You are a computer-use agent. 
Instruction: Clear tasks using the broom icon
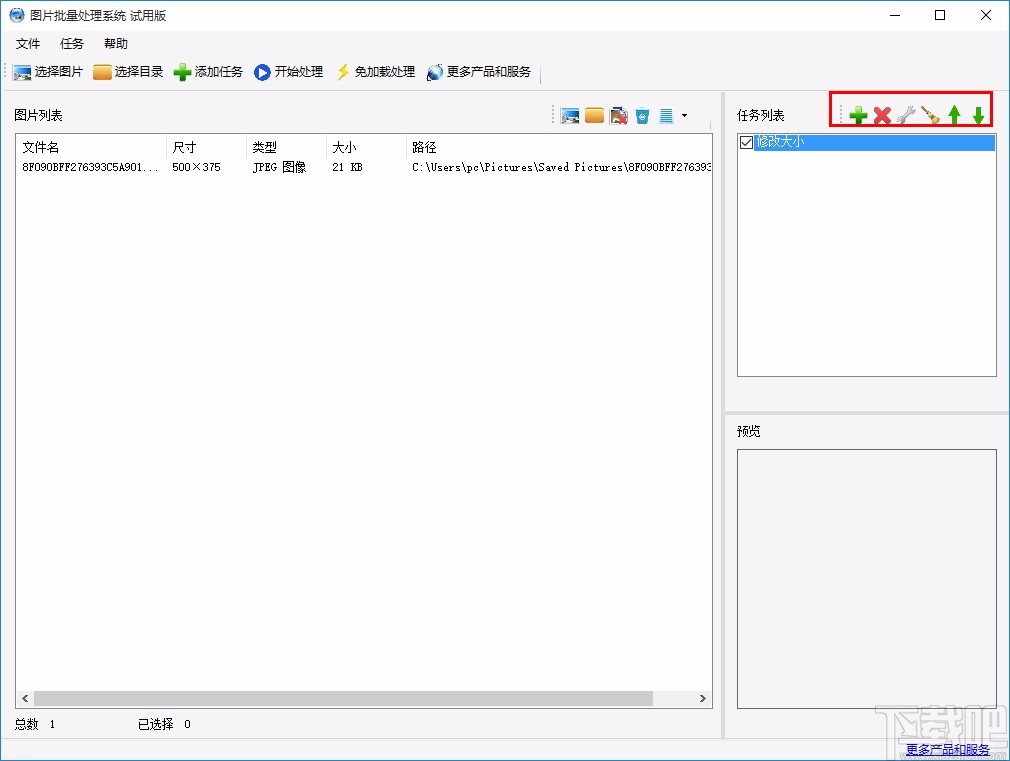(931, 114)
